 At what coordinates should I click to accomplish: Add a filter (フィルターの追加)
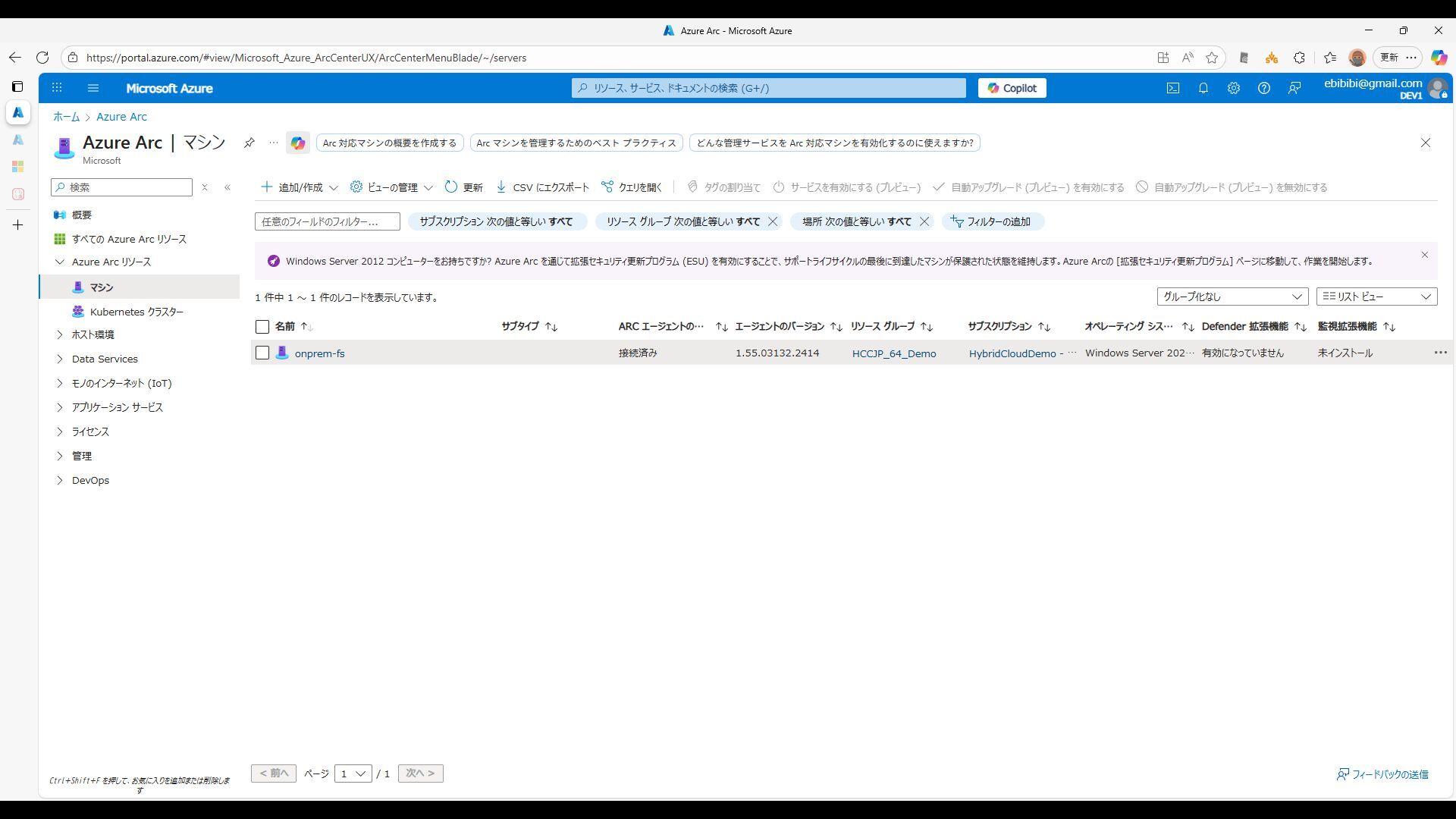tap(992, 221)
